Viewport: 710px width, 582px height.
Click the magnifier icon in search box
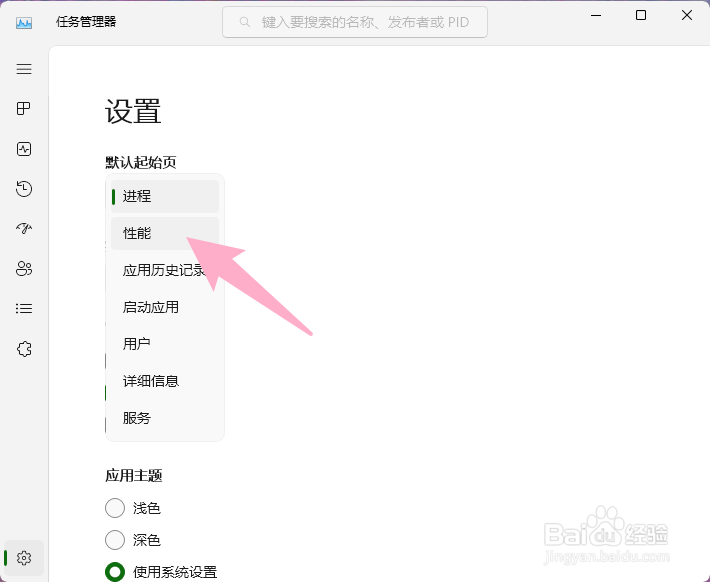pos(245,22)
